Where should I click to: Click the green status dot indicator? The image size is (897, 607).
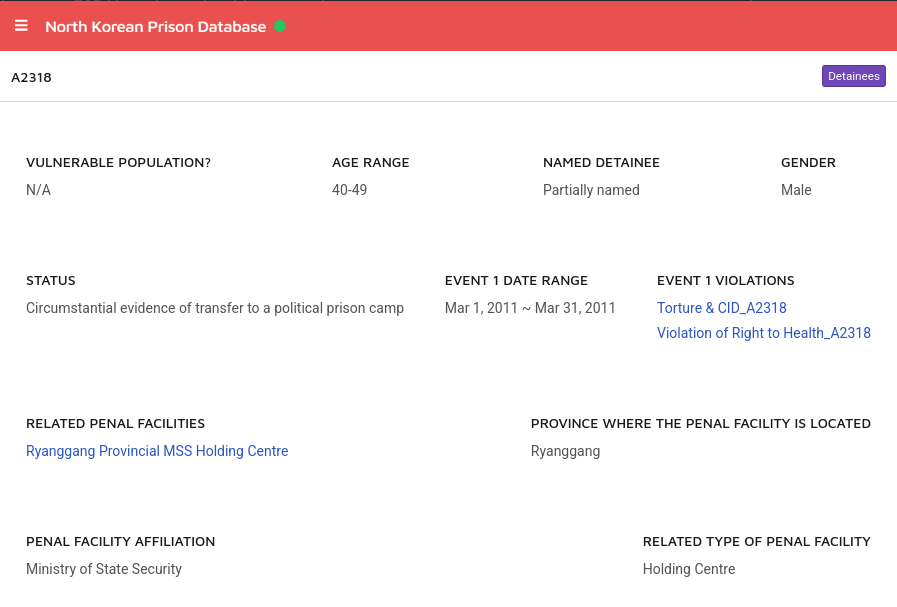(x=280, y=26)
